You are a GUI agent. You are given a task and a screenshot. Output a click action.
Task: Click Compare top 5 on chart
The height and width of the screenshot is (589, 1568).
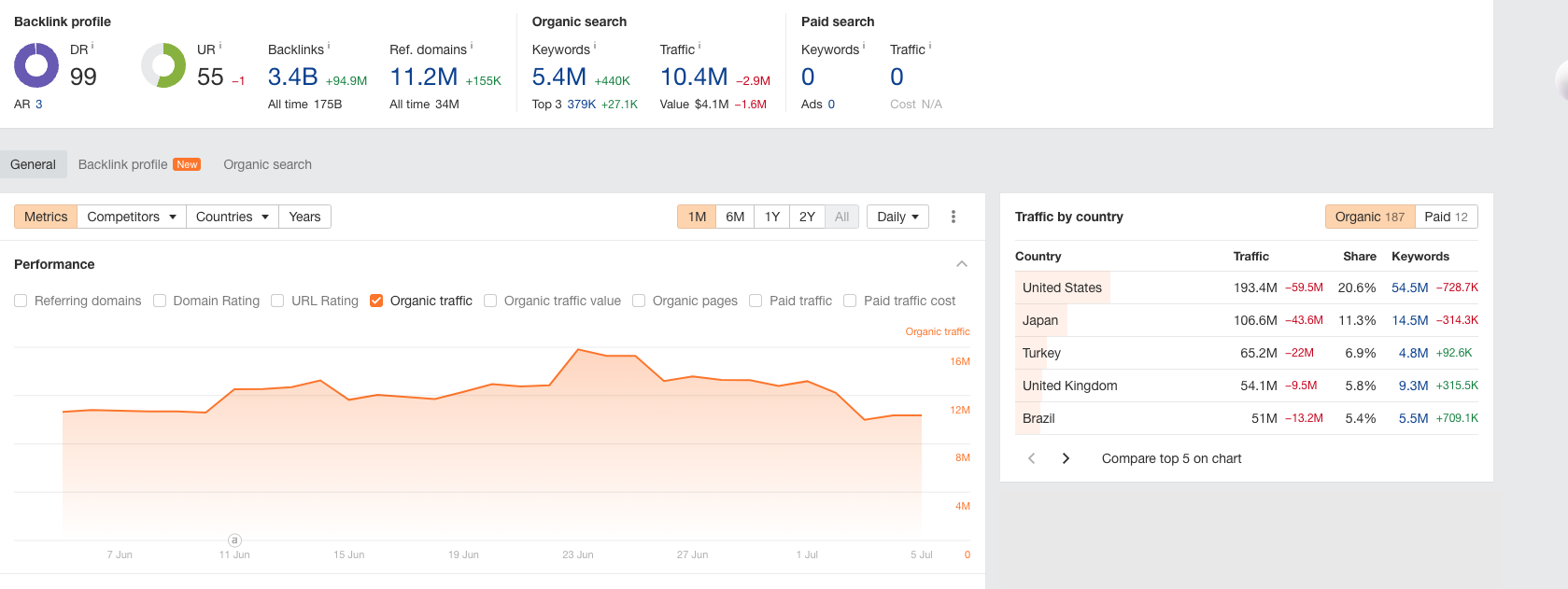(x=1171, y=458)
